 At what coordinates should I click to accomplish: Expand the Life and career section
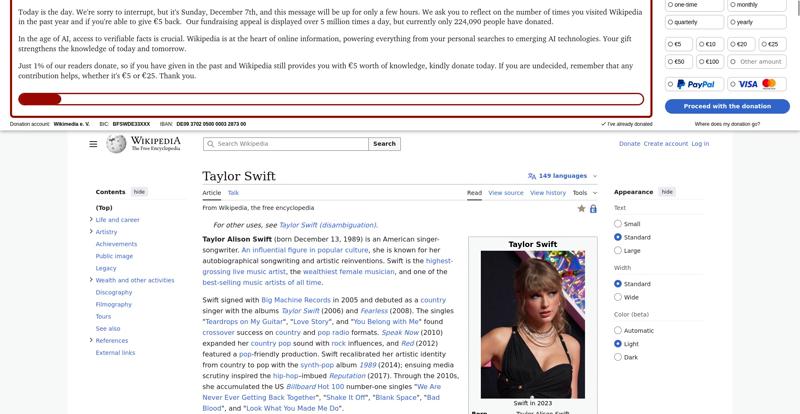click(91, 220)
